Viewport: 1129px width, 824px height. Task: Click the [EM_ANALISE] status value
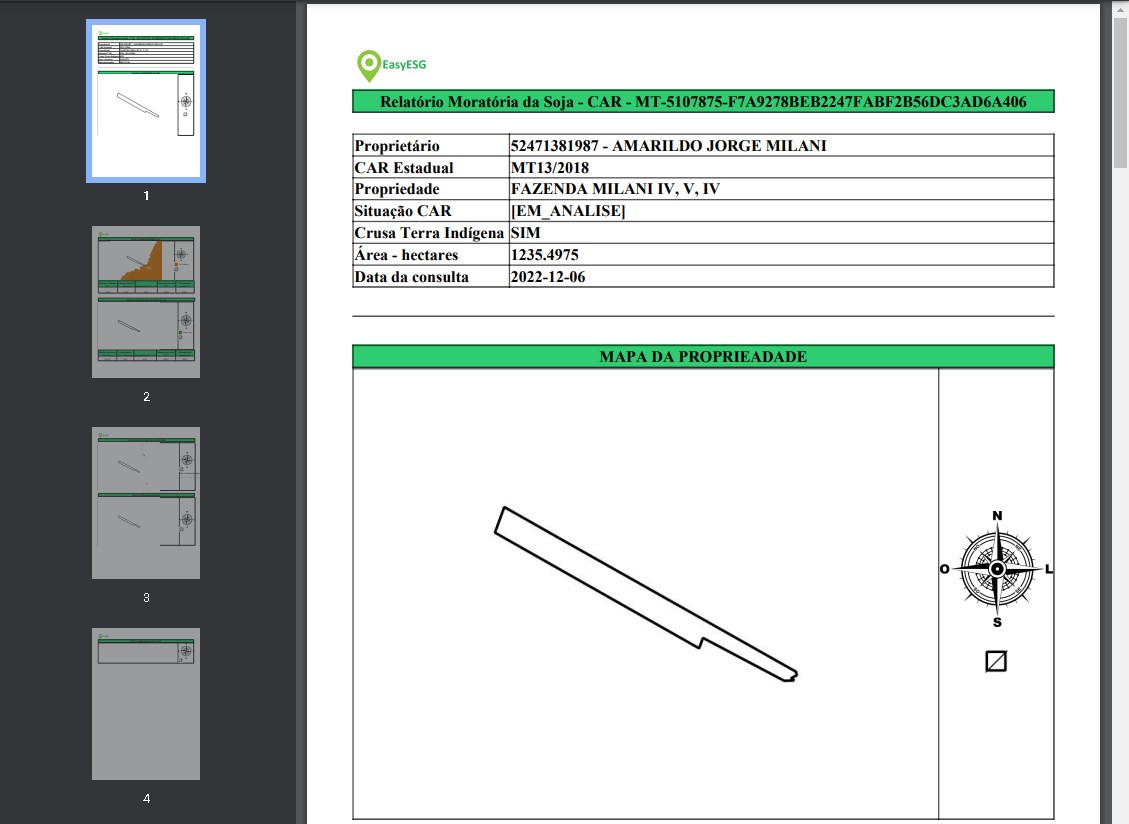[x=568, y=211]
